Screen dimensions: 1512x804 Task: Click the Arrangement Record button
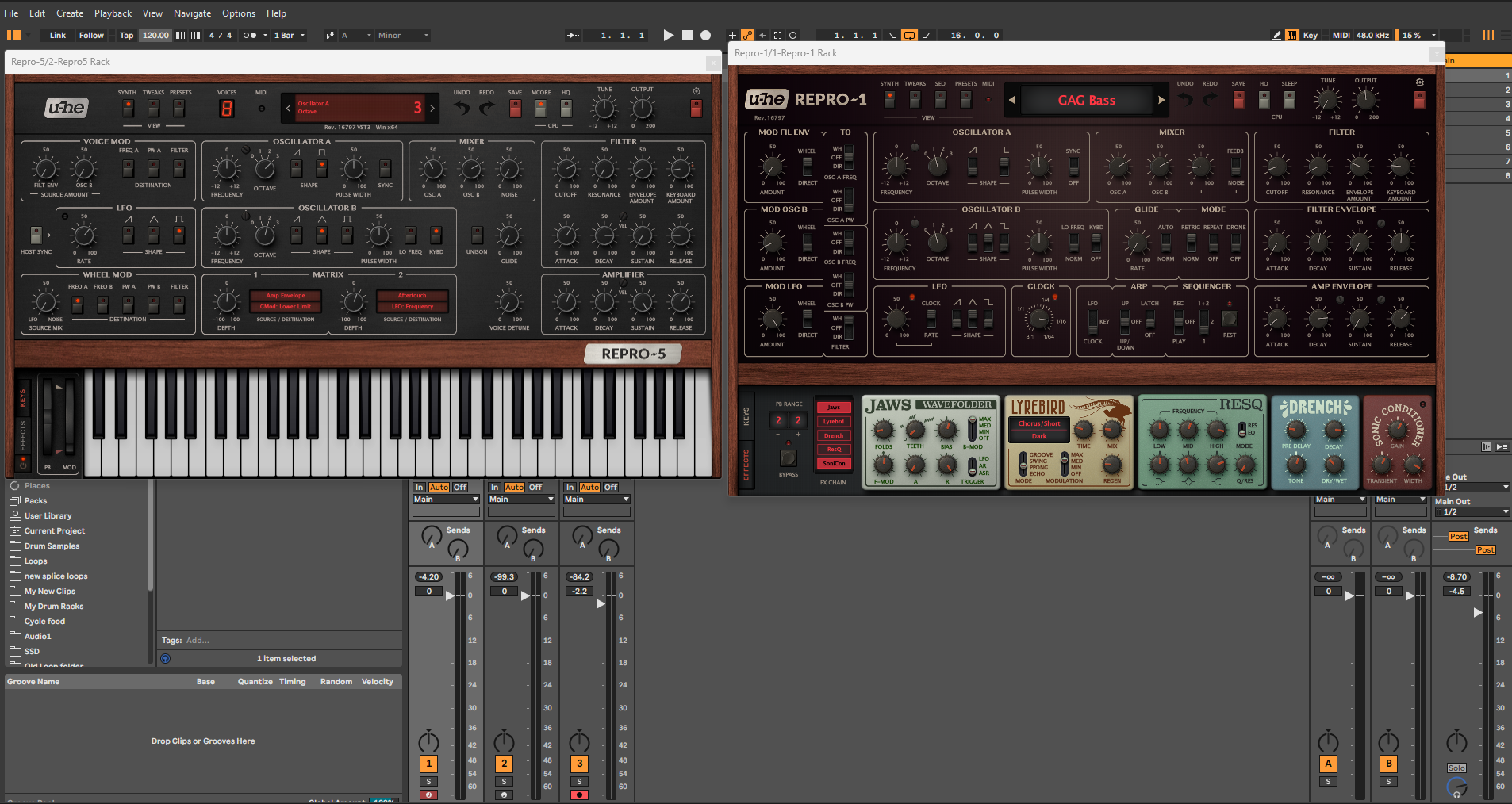click(705, 35)
